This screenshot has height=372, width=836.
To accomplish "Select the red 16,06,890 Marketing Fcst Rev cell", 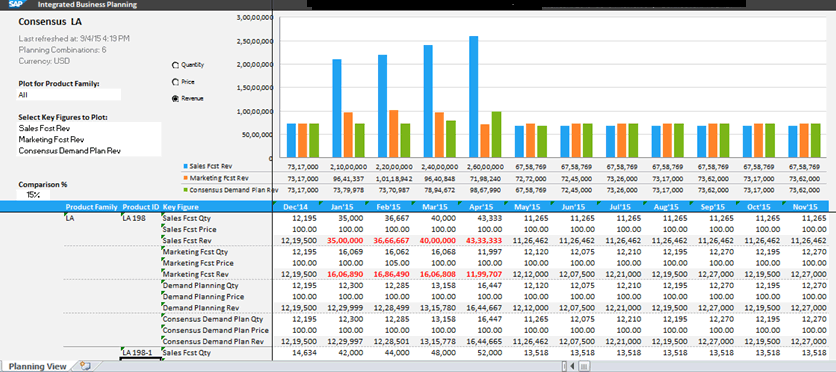I will pyautogui.click(x=346, y=274).
